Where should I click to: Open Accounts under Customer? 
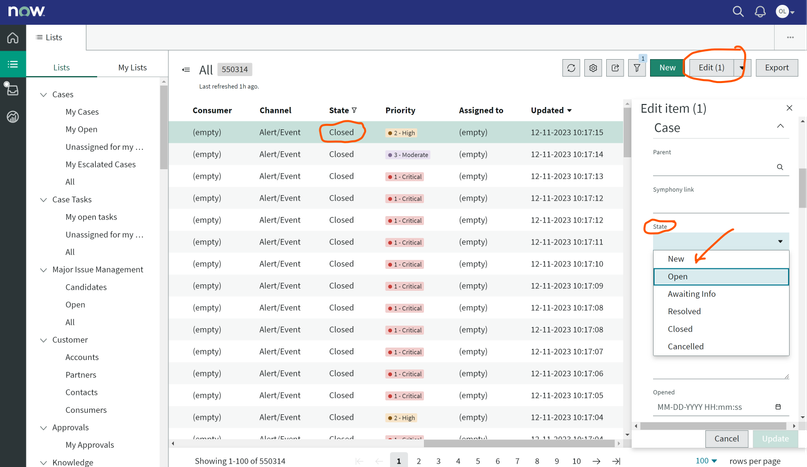tap(82, 357)
